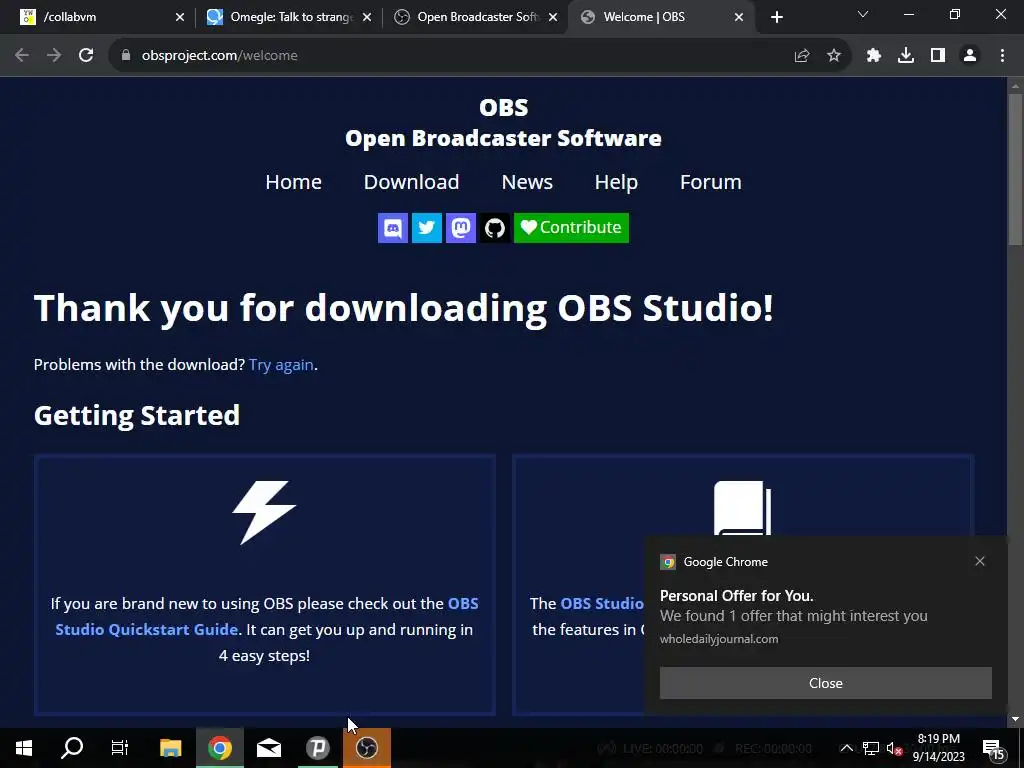The height and width of the screenshot is (768, 1024).
Task: Close the /collabvm tab
Action: [180, 18]
